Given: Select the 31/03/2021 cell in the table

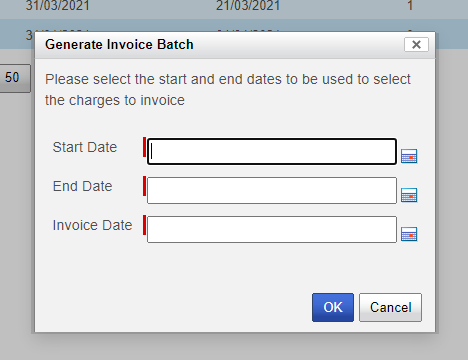Looking at the screenshot, I should click(x=58, y=5).
